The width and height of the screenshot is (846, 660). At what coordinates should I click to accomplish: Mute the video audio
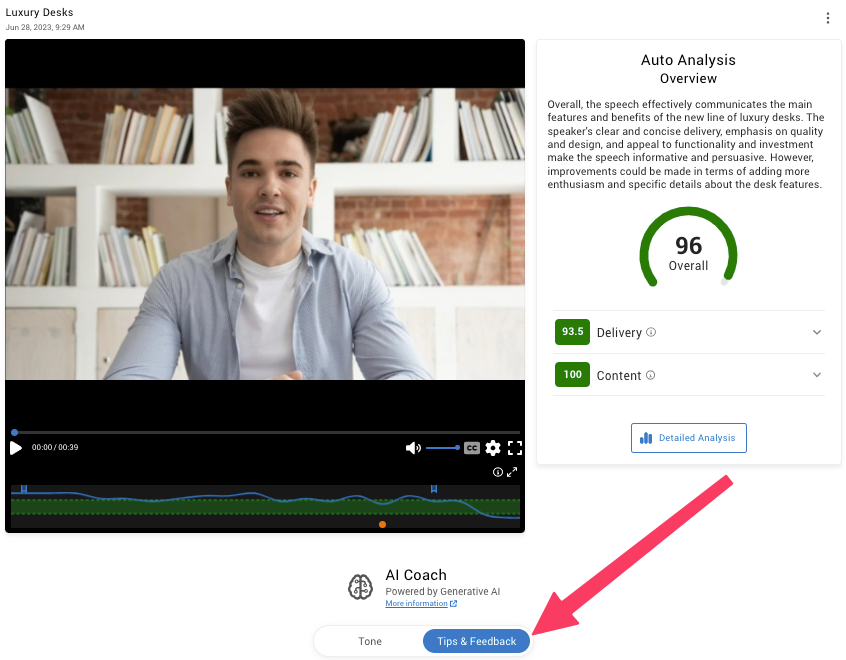coord(413,448)
